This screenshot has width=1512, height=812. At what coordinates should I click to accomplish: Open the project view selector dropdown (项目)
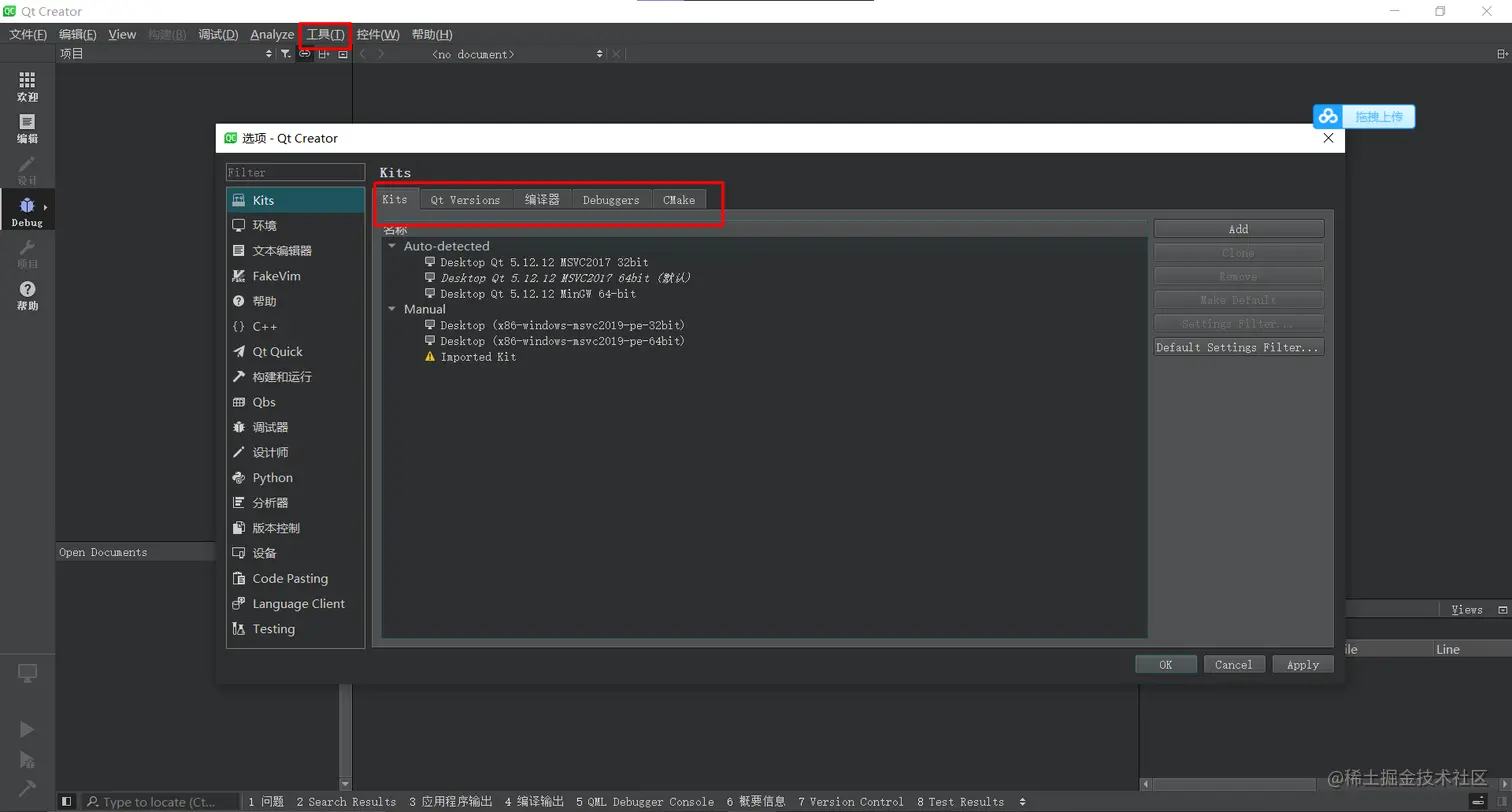click(165, 54)
